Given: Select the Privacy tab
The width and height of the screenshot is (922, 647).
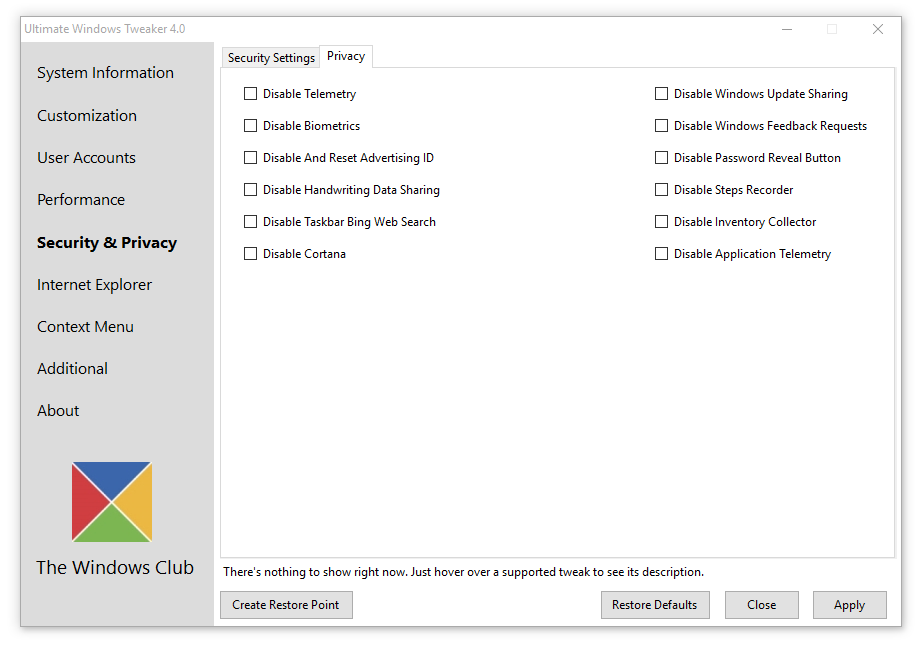Looking at the screenshot, I should [x=346, y=56].
